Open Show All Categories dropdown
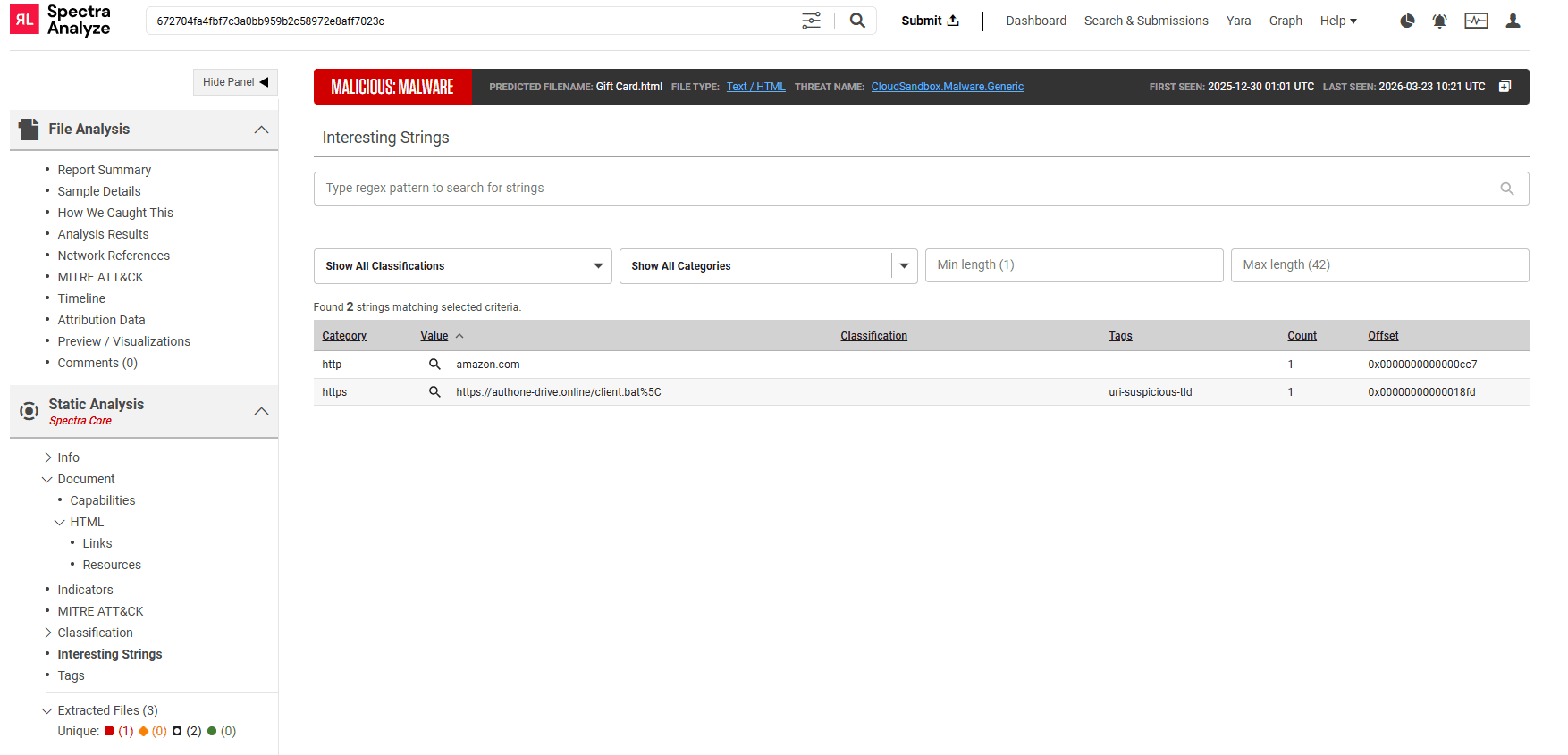Viewport: 1568px width, 755px height. pyautogui.click(x=904, y=266)
